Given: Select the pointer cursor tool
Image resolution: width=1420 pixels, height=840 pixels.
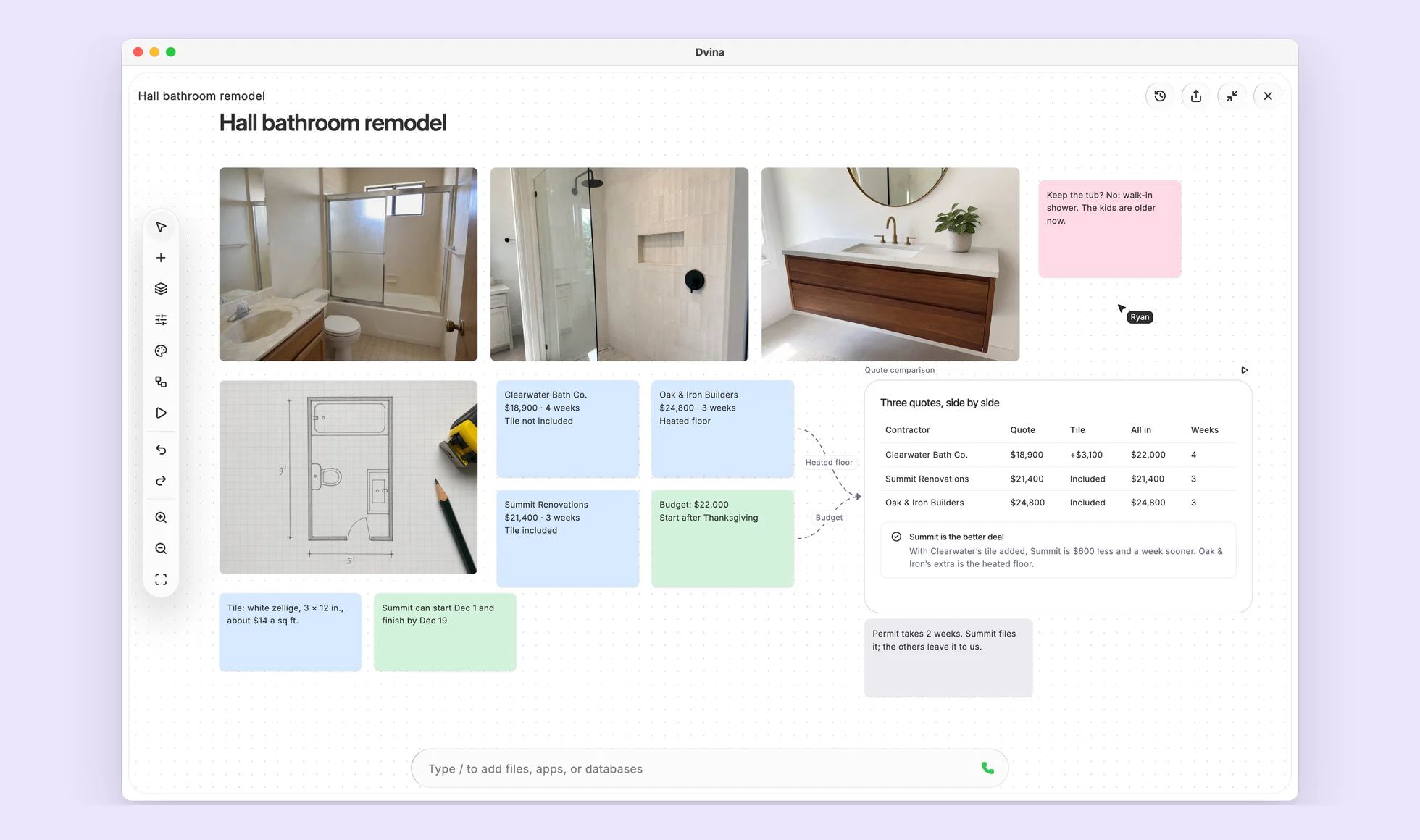Looking at the screenshot, I should (x=161, y=227).
